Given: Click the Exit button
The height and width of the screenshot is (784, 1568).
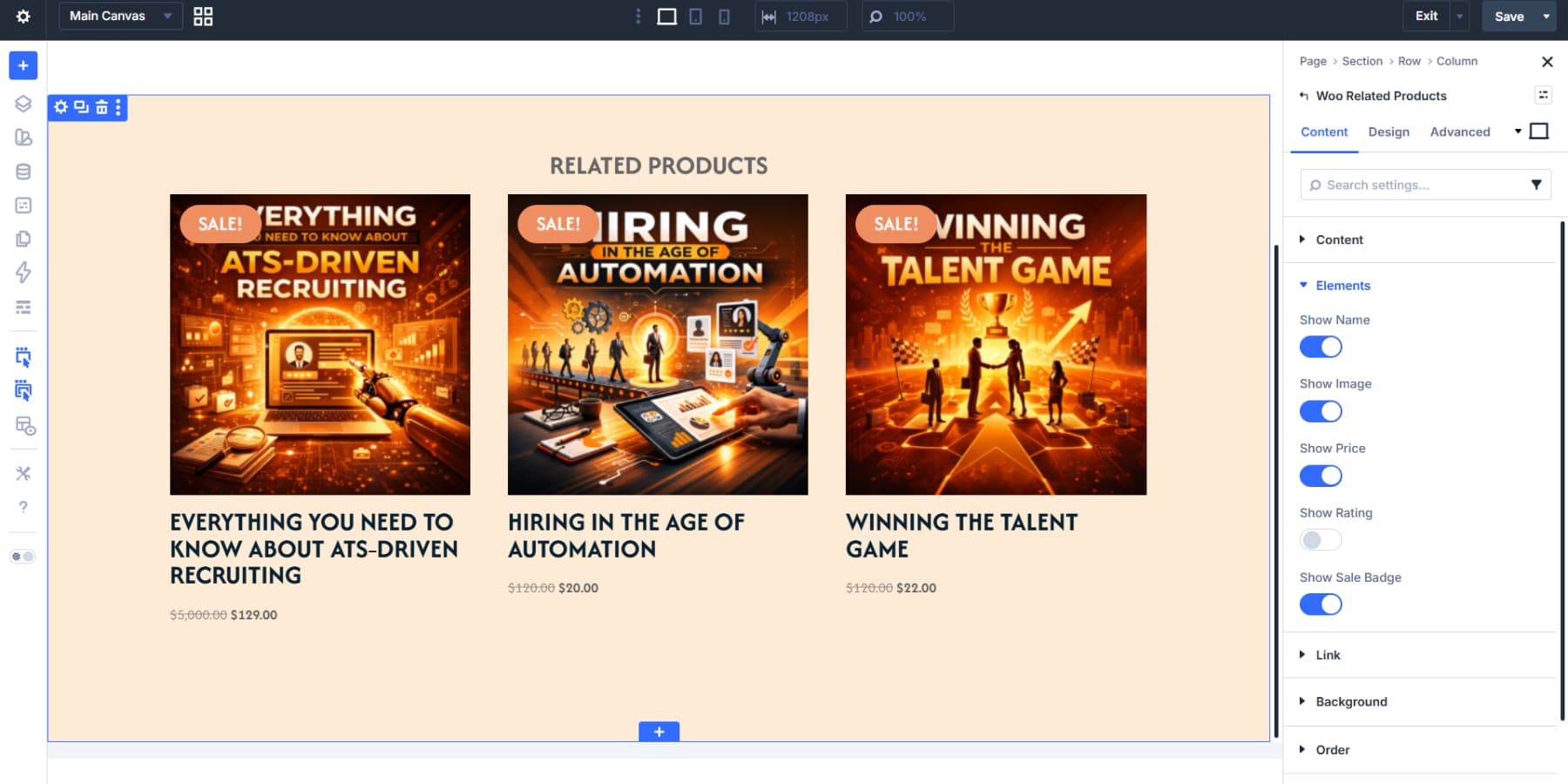Looking at the screenshot, I should pos(1426,17).
